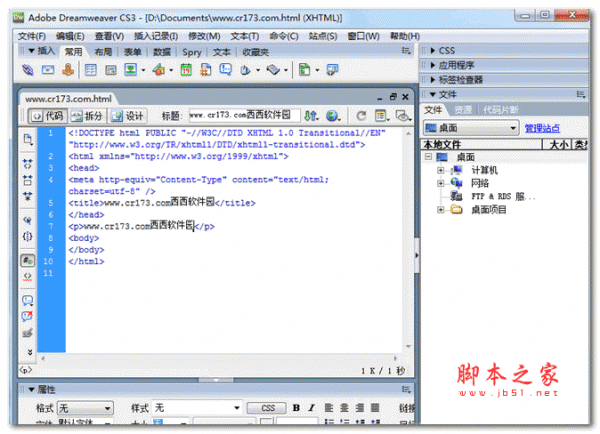Switch to the Spry insert tab
The image size is (600, 434).
191,52
